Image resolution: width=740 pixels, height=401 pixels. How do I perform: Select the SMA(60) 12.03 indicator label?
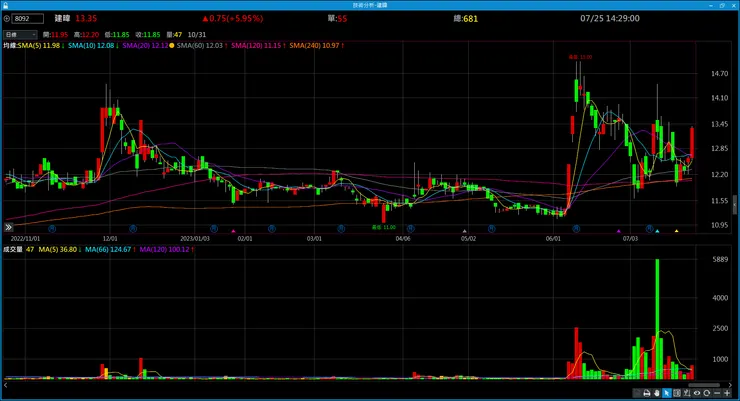[x=202, y=45]
